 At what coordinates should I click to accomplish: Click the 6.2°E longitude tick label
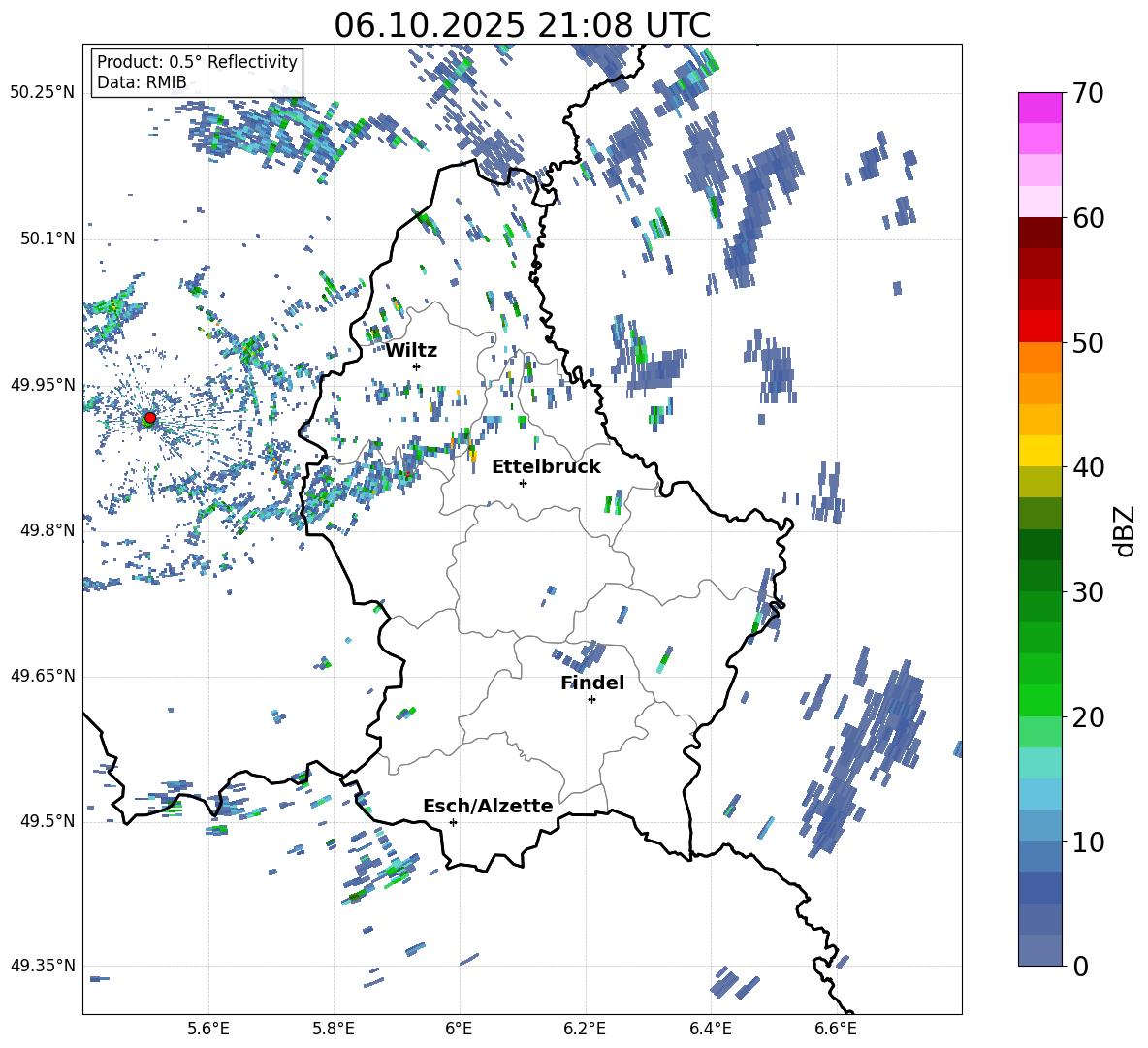tap(584, 1028)
